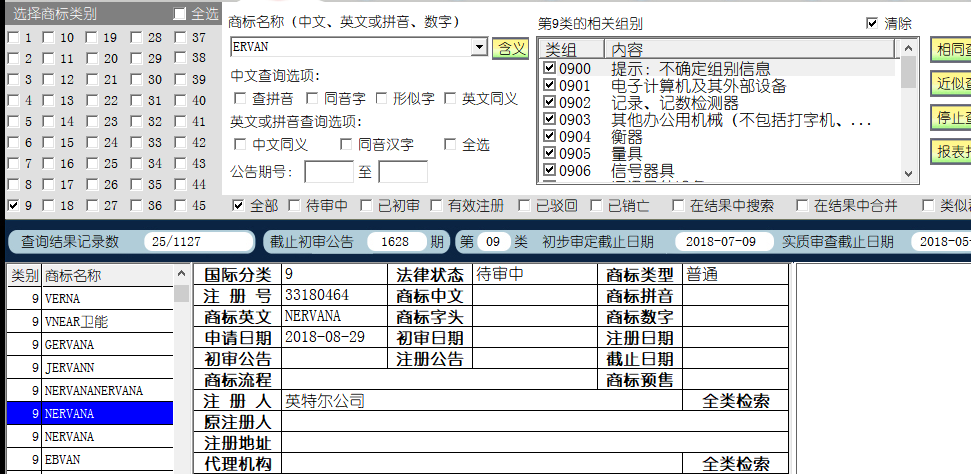
Task: Enable the 查拼音 option
Action: click(x=240, y=99)
